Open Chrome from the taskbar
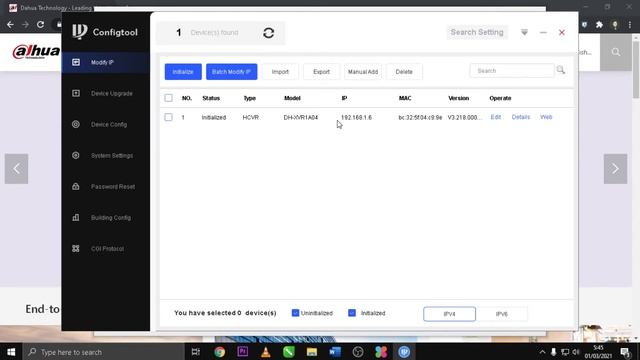The height and width of the screenshot is (360, 640). tap(220, 352)
